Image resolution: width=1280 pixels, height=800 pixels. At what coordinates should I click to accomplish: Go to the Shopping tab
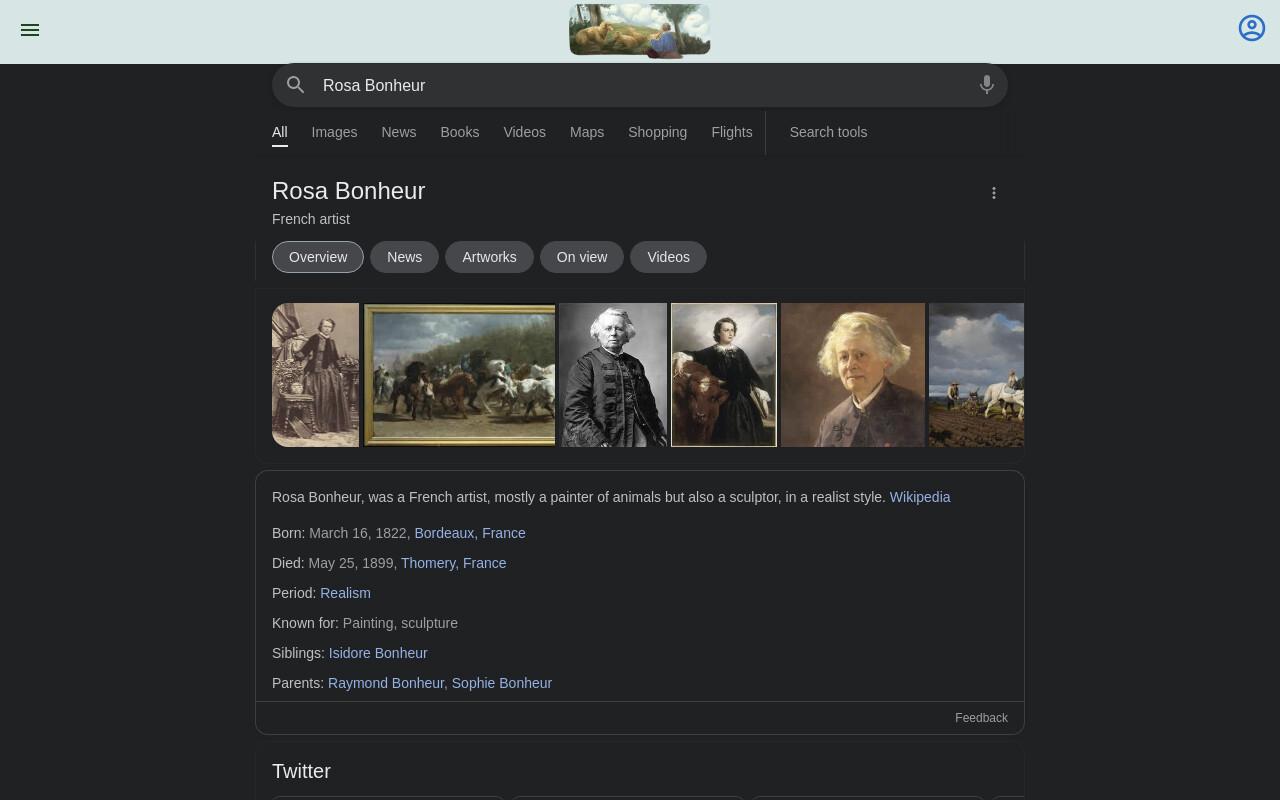657,132
